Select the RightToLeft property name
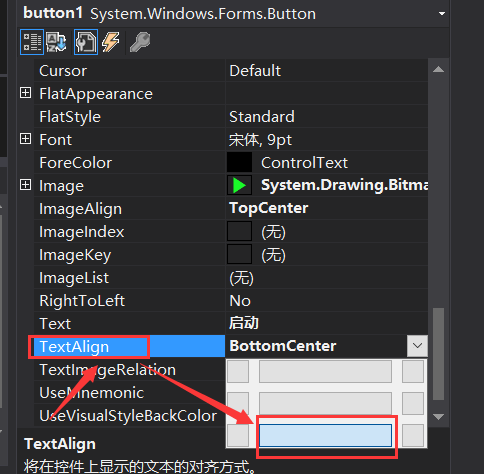484x474 pixels. pyautogui.click(x=82, y=301)
